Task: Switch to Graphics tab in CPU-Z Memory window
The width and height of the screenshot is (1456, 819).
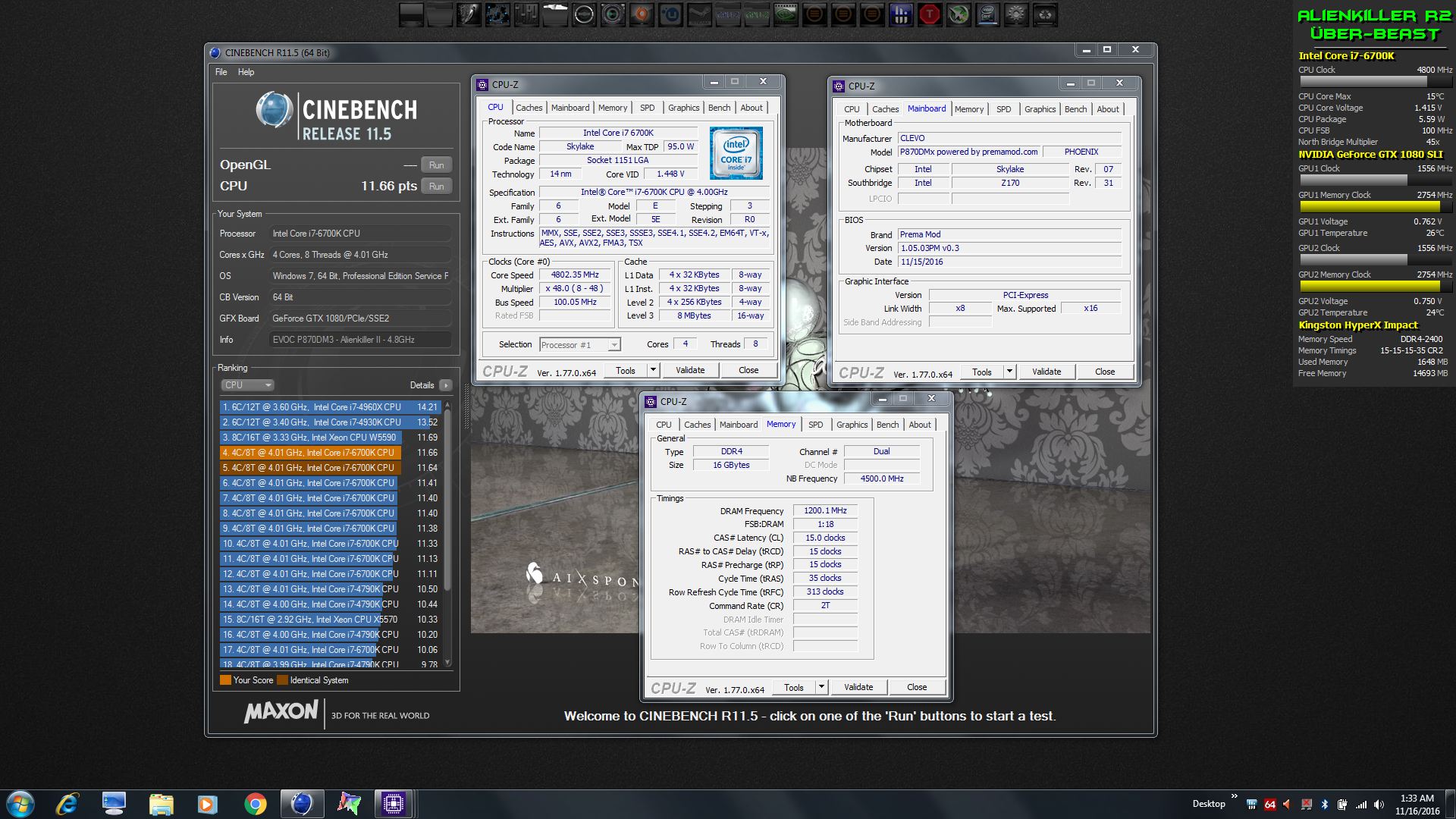Action: tap(852, 425)
